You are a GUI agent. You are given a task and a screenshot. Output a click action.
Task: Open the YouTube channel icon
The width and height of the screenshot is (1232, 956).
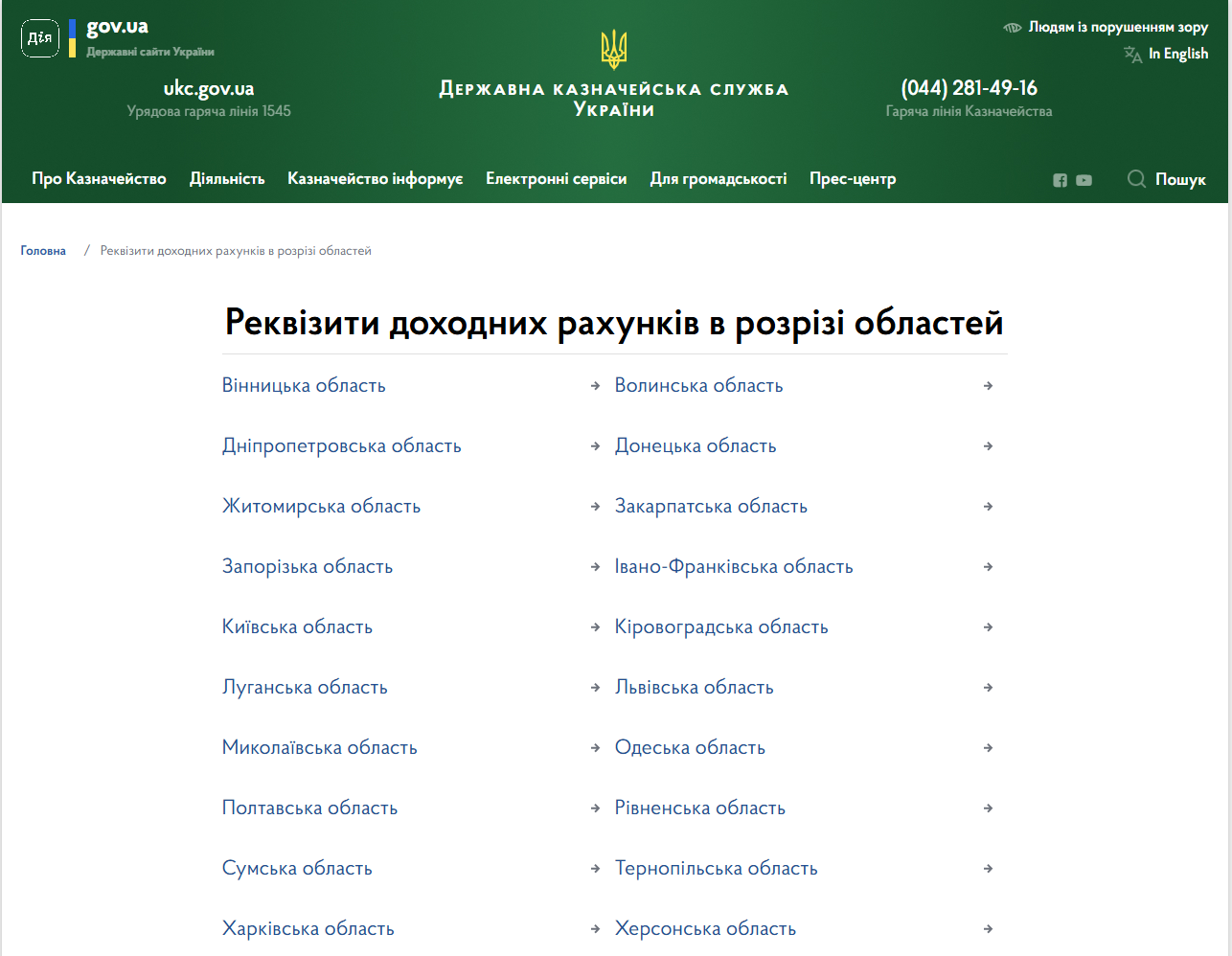pyautogui.click(x=1084, y=180)
